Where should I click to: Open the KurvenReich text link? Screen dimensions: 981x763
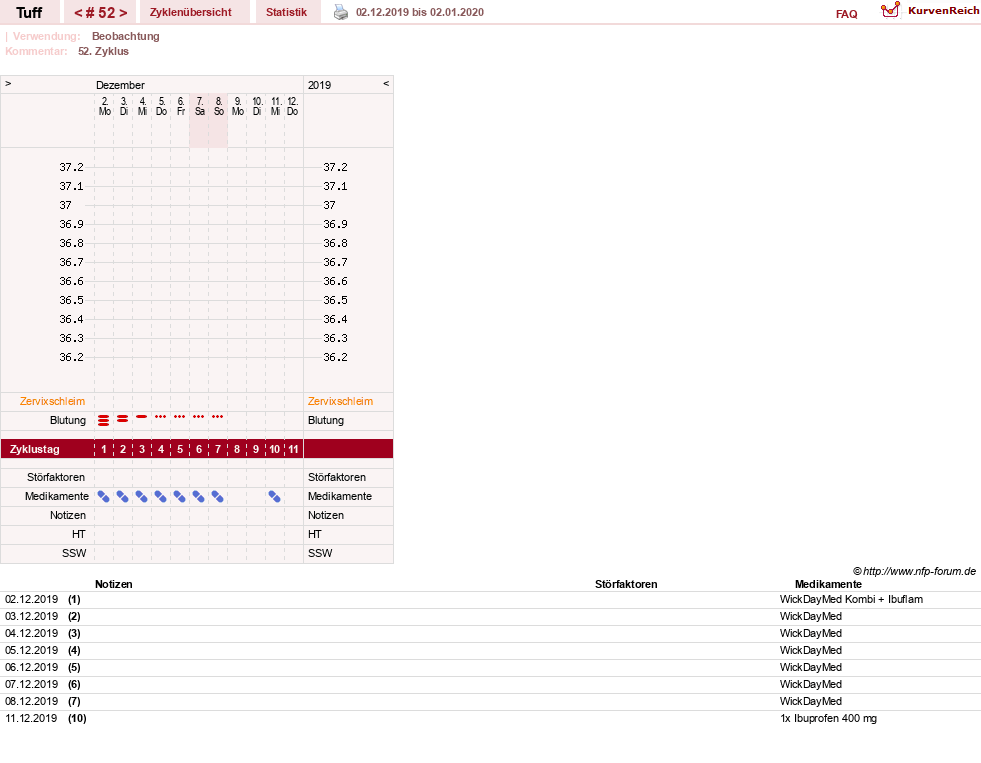click(x=943, y=11)
